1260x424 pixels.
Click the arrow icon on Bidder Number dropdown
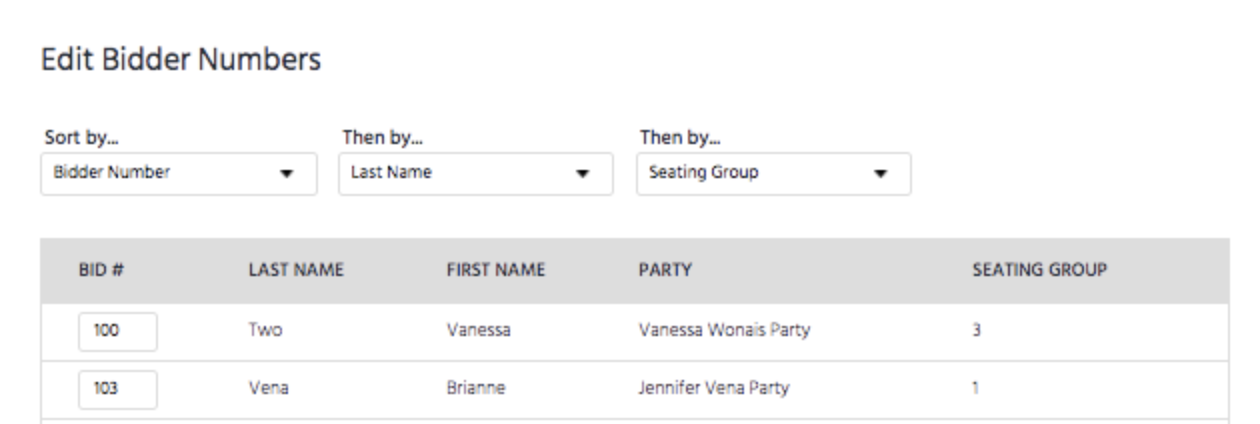tap(287, 174)
